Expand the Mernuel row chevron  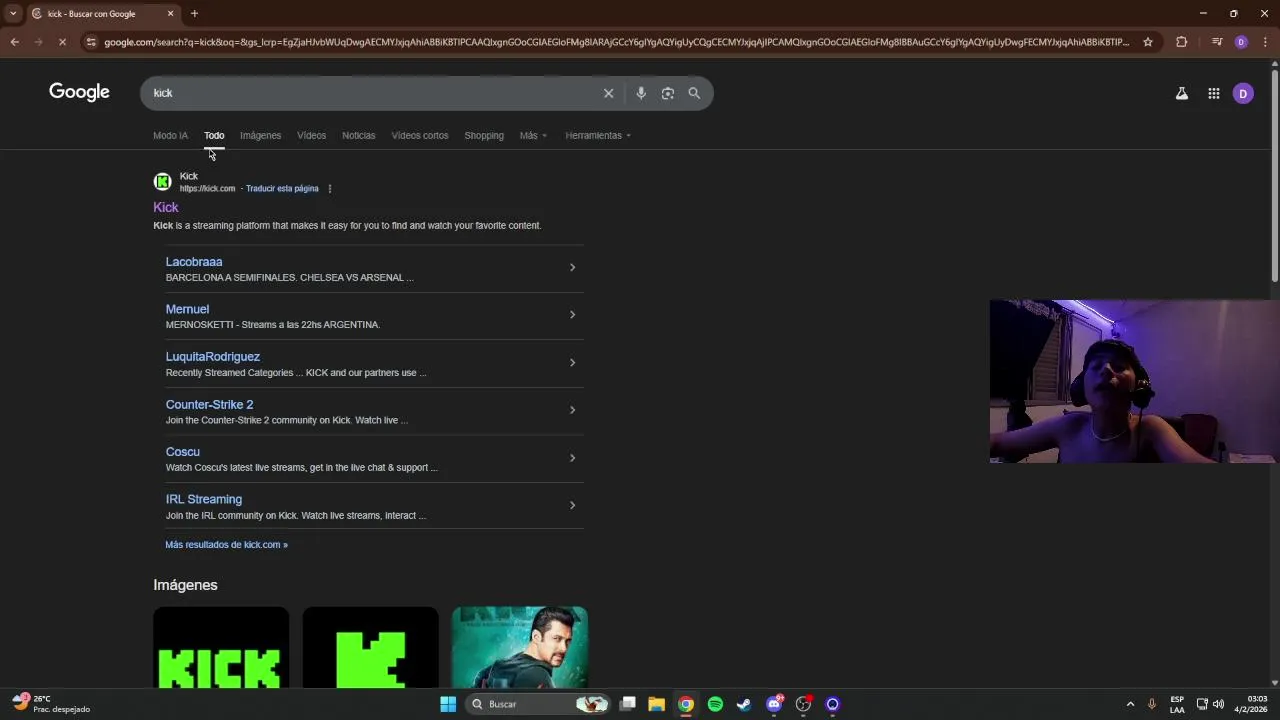click(572, 315)
